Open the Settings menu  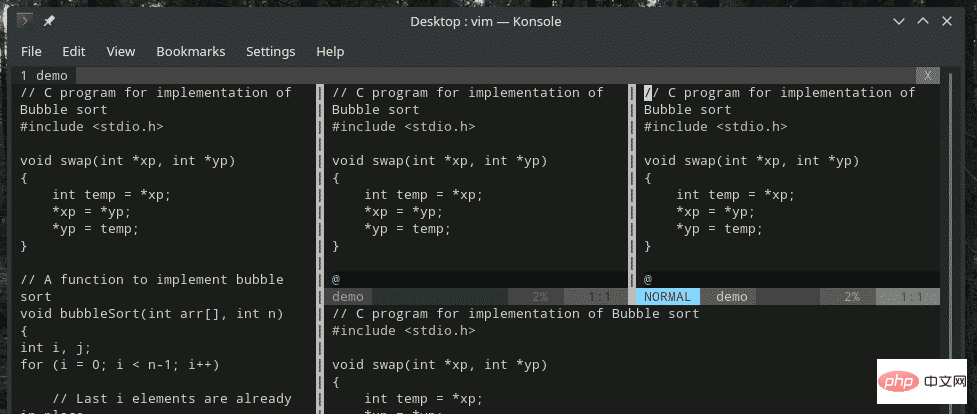pyautogui.click(x=270, y=51)
